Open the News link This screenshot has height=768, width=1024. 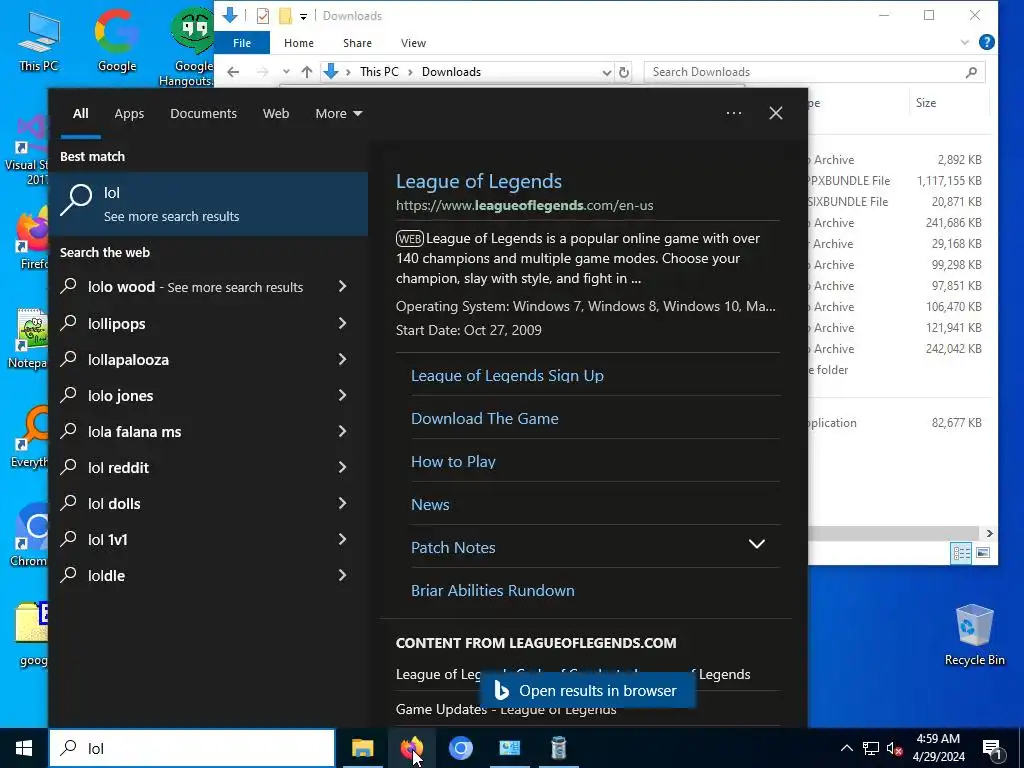(430, 505)
